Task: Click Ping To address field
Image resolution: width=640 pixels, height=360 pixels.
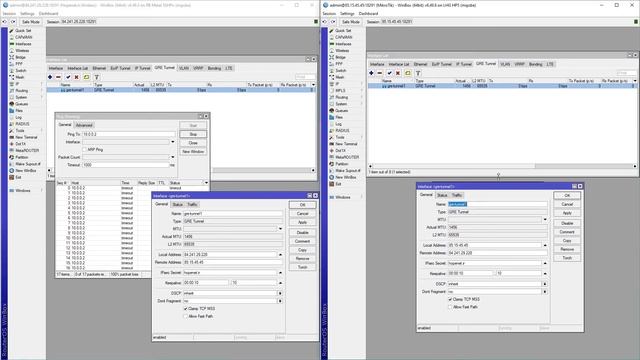Action: click(x=129, y=134)
